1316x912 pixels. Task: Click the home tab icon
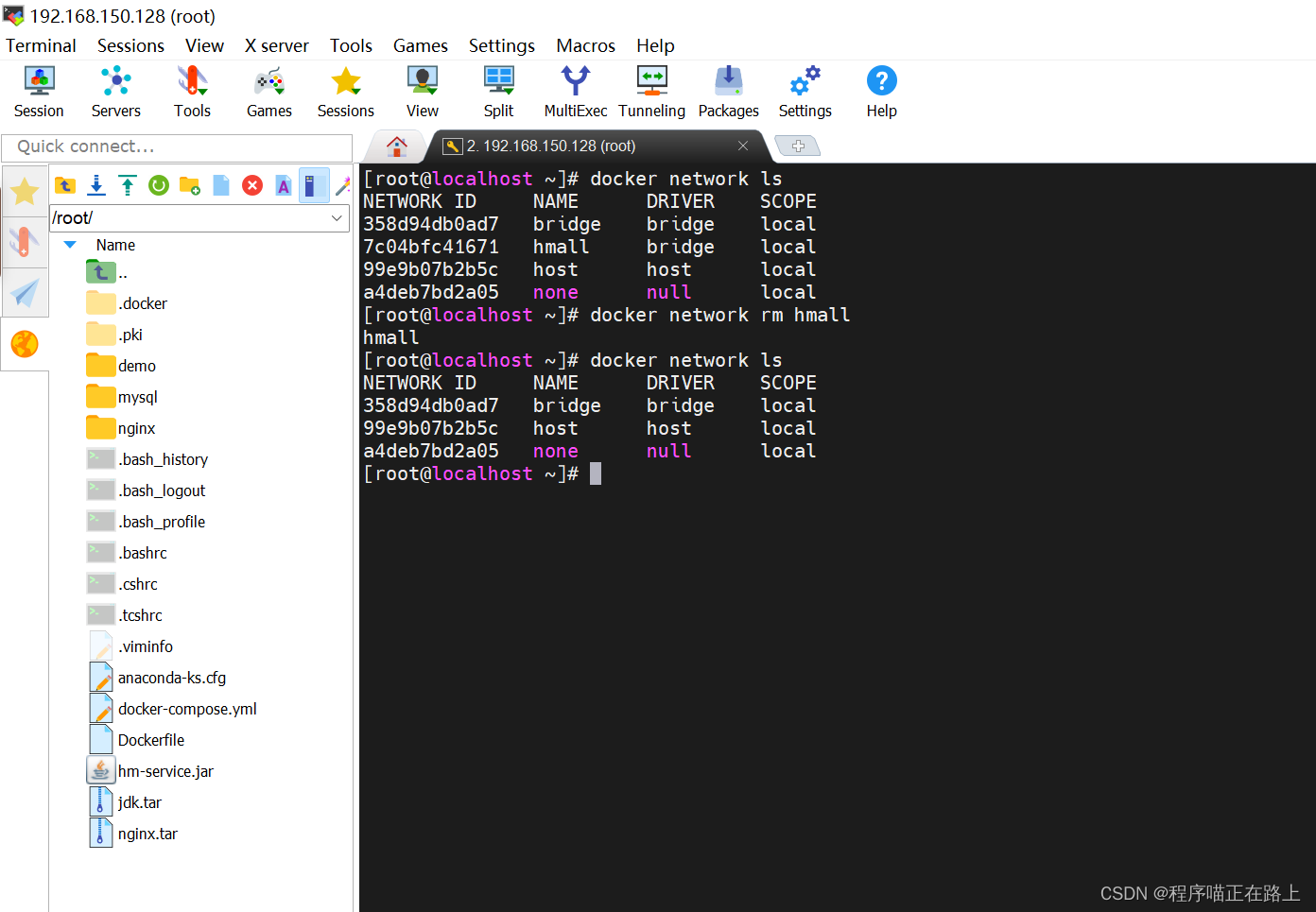coord(397,146)
